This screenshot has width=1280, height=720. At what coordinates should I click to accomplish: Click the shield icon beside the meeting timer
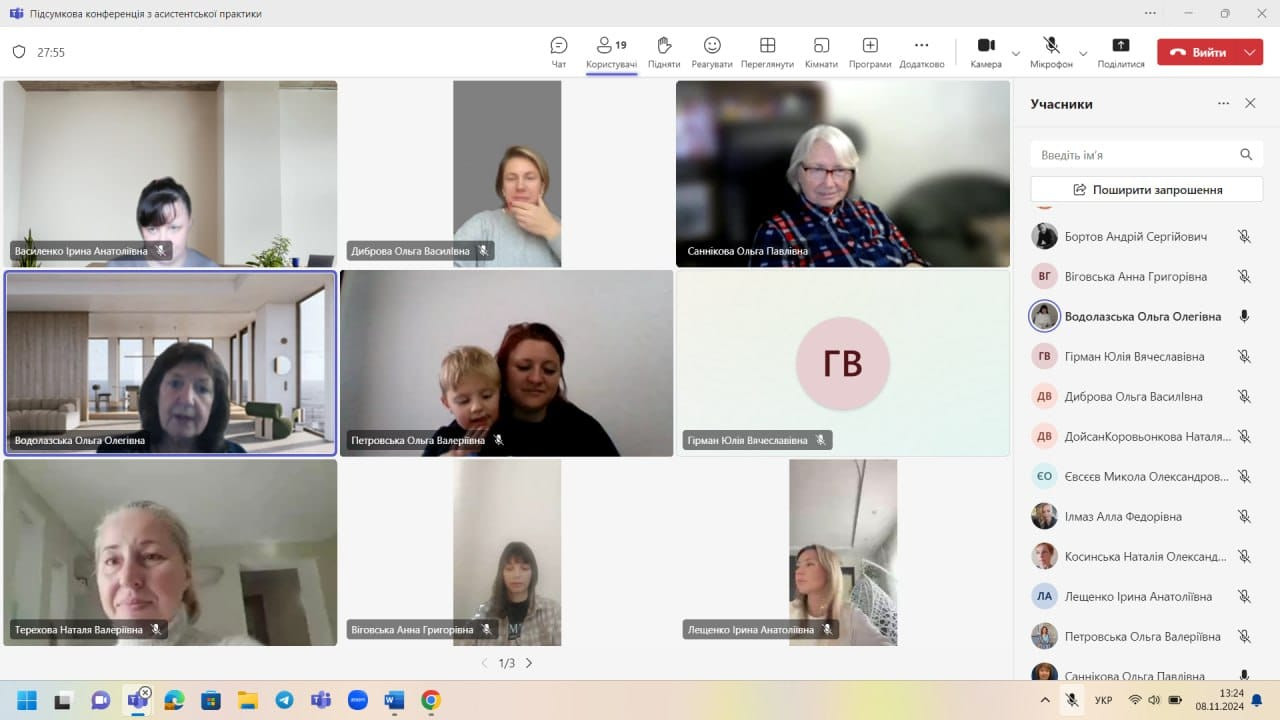click(x=19, y=52)
